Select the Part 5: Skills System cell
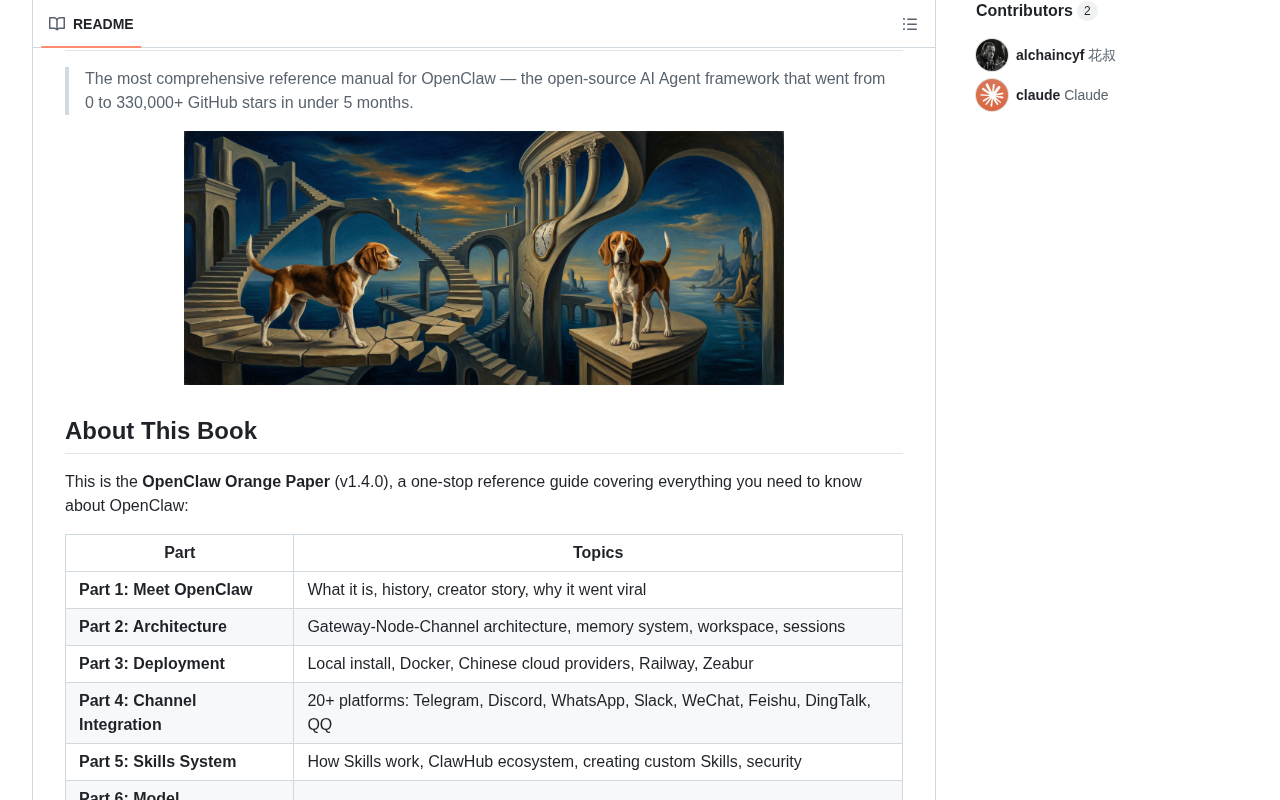This screenshot has height=800, width=1280. tap(180, 762)
